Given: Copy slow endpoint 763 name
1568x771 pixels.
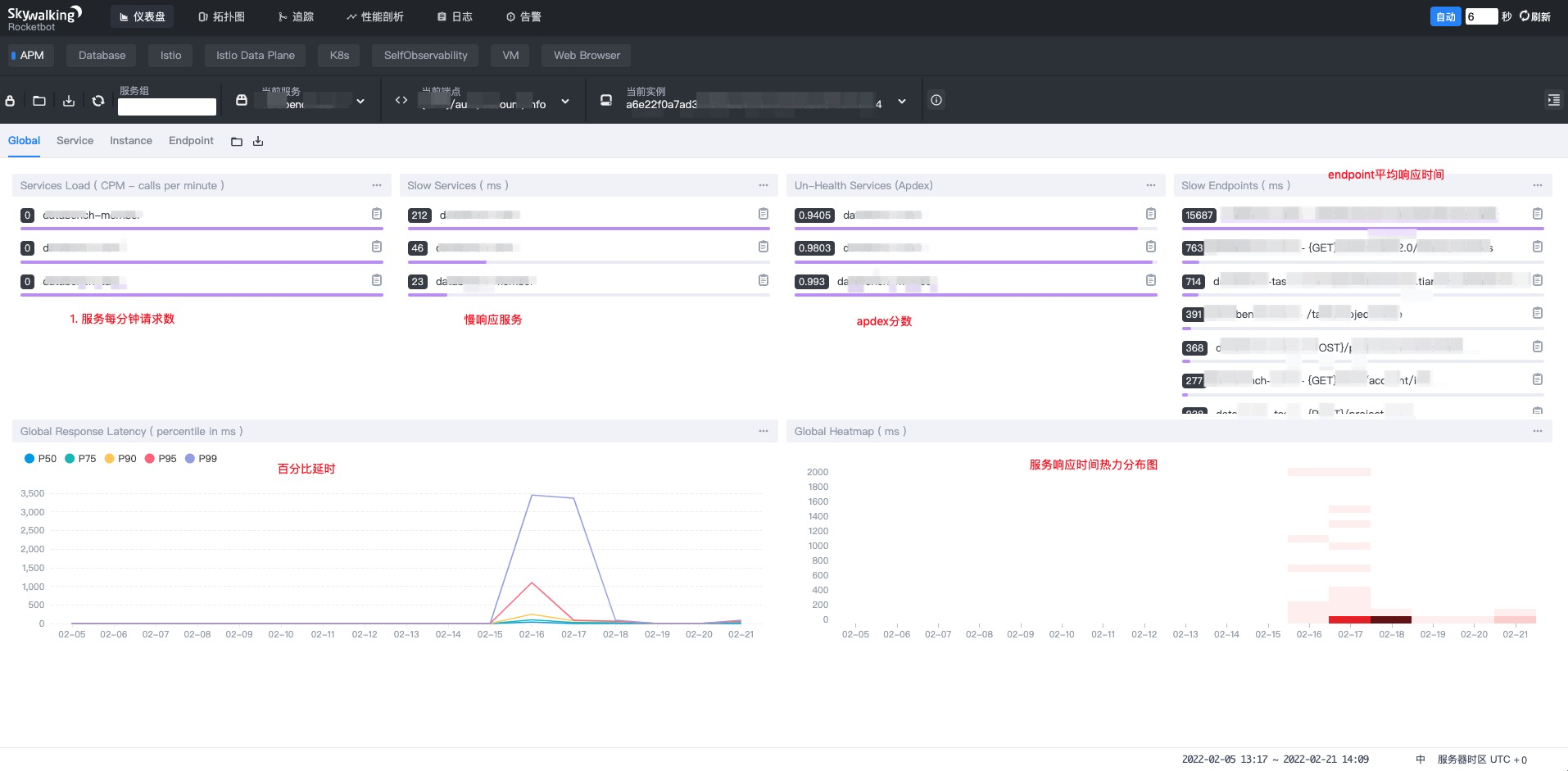Looking at the screenshot, I should click(1538, 247).
